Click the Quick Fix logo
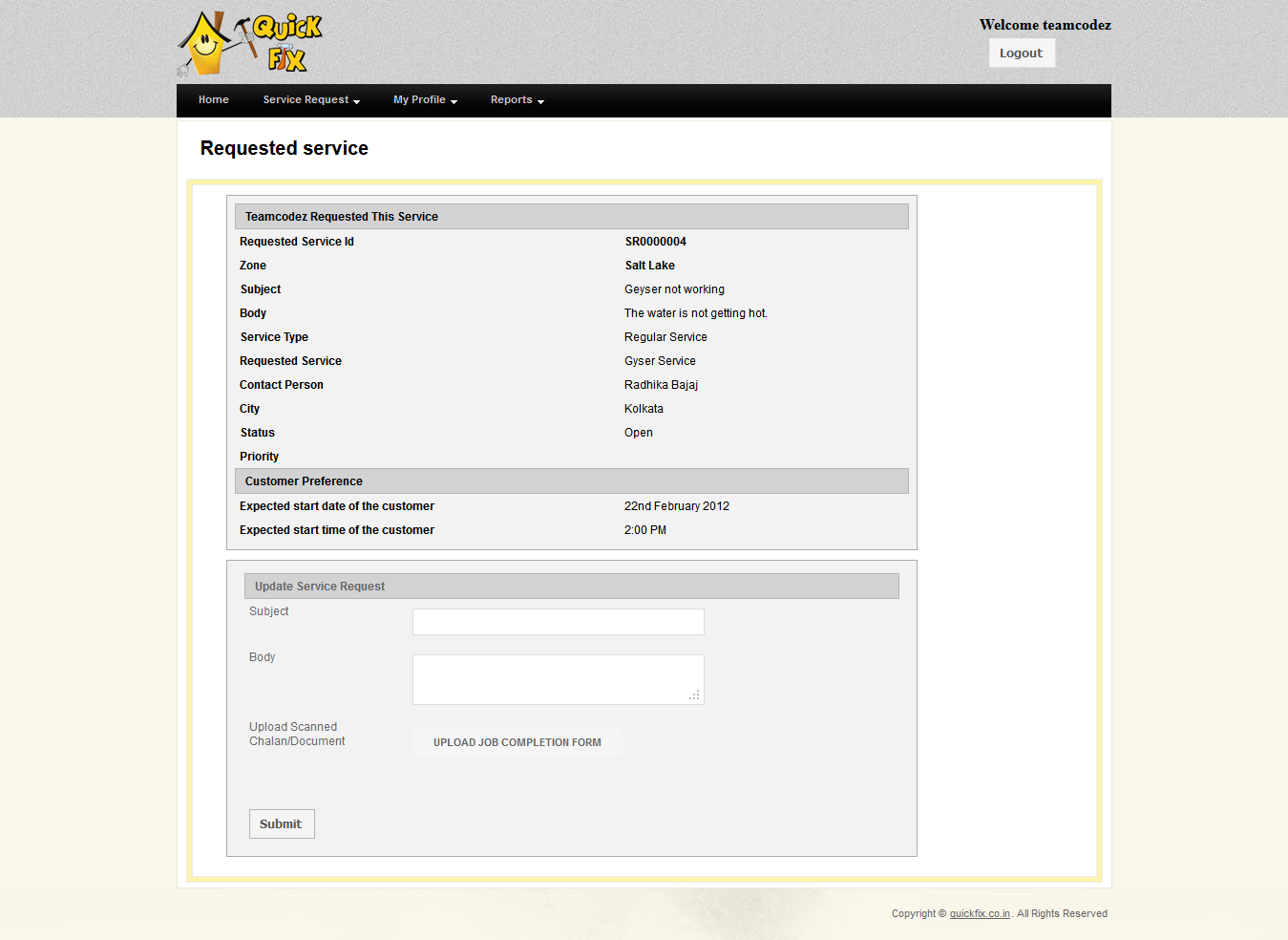 click(250, 44)
